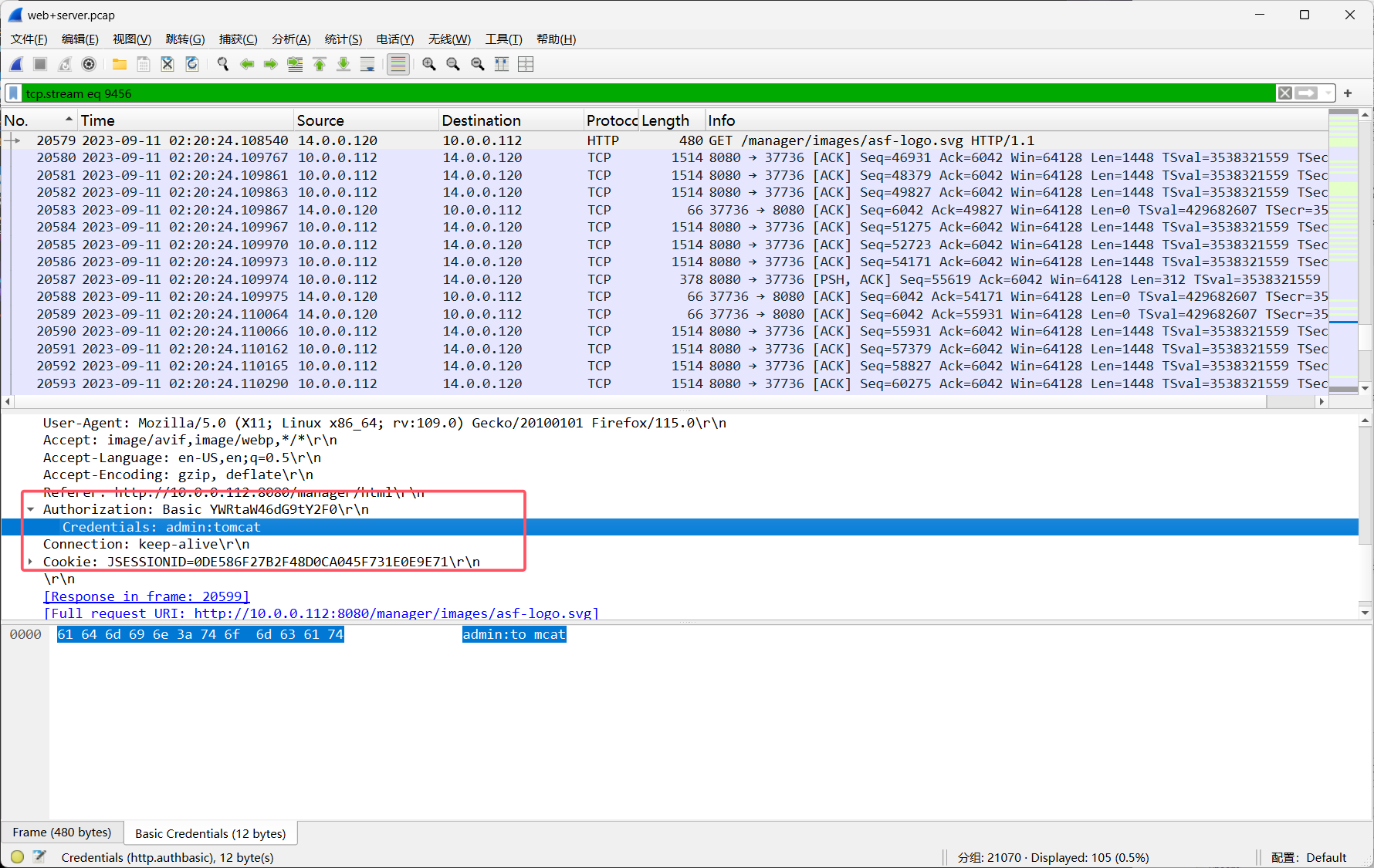Open the display filter bookmark menu
This screenshot has width=1374, height=868.
pos(14,93)
